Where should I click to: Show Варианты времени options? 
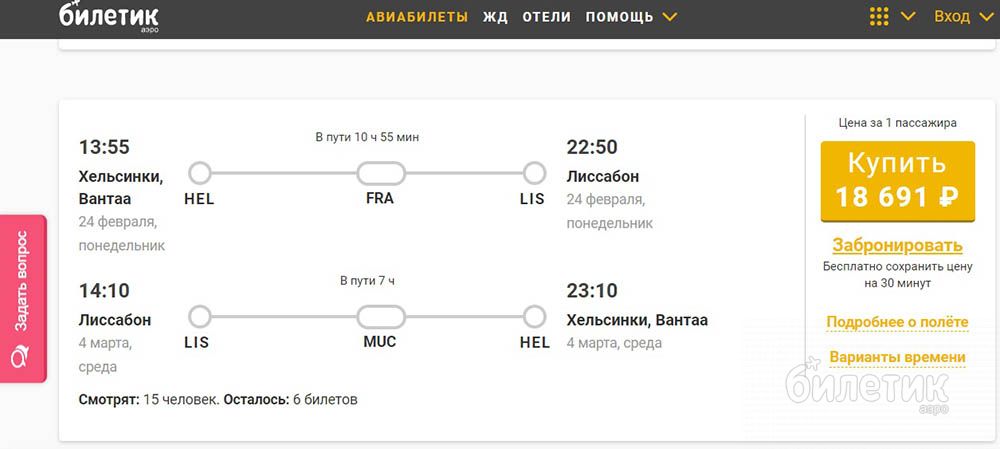[897, 357]
